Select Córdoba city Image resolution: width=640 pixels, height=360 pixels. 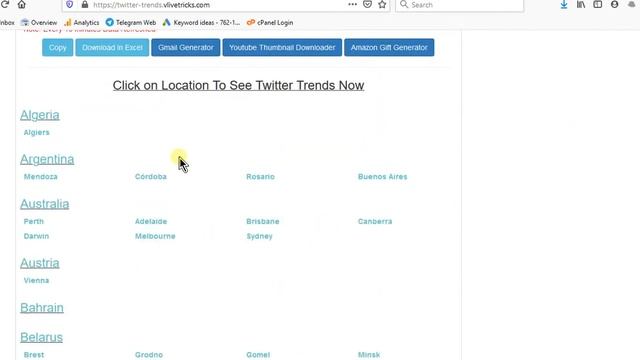(x=151, y=177)
